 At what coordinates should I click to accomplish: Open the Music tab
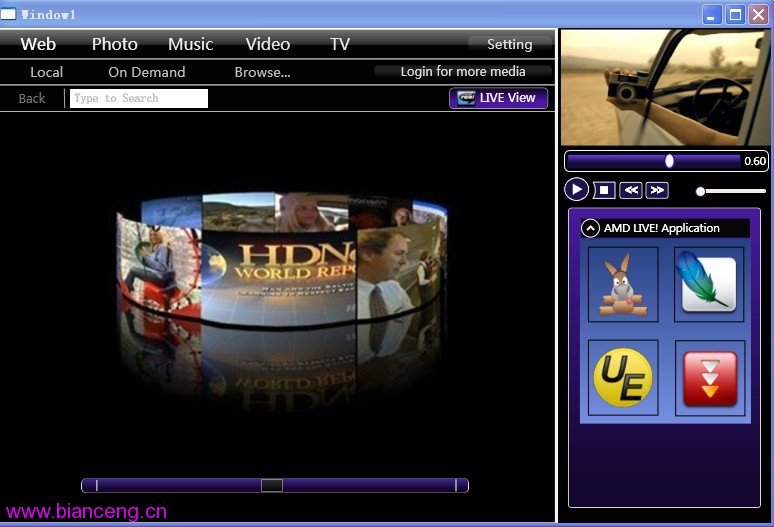click(190, 44)
